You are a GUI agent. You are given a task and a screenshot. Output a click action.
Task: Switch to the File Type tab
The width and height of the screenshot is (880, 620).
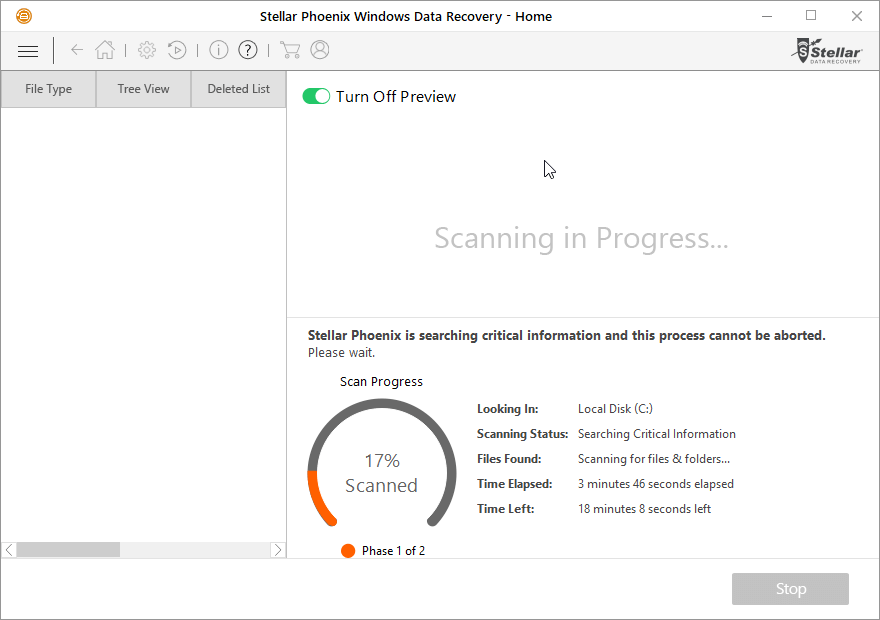click(x=48, y=89)
